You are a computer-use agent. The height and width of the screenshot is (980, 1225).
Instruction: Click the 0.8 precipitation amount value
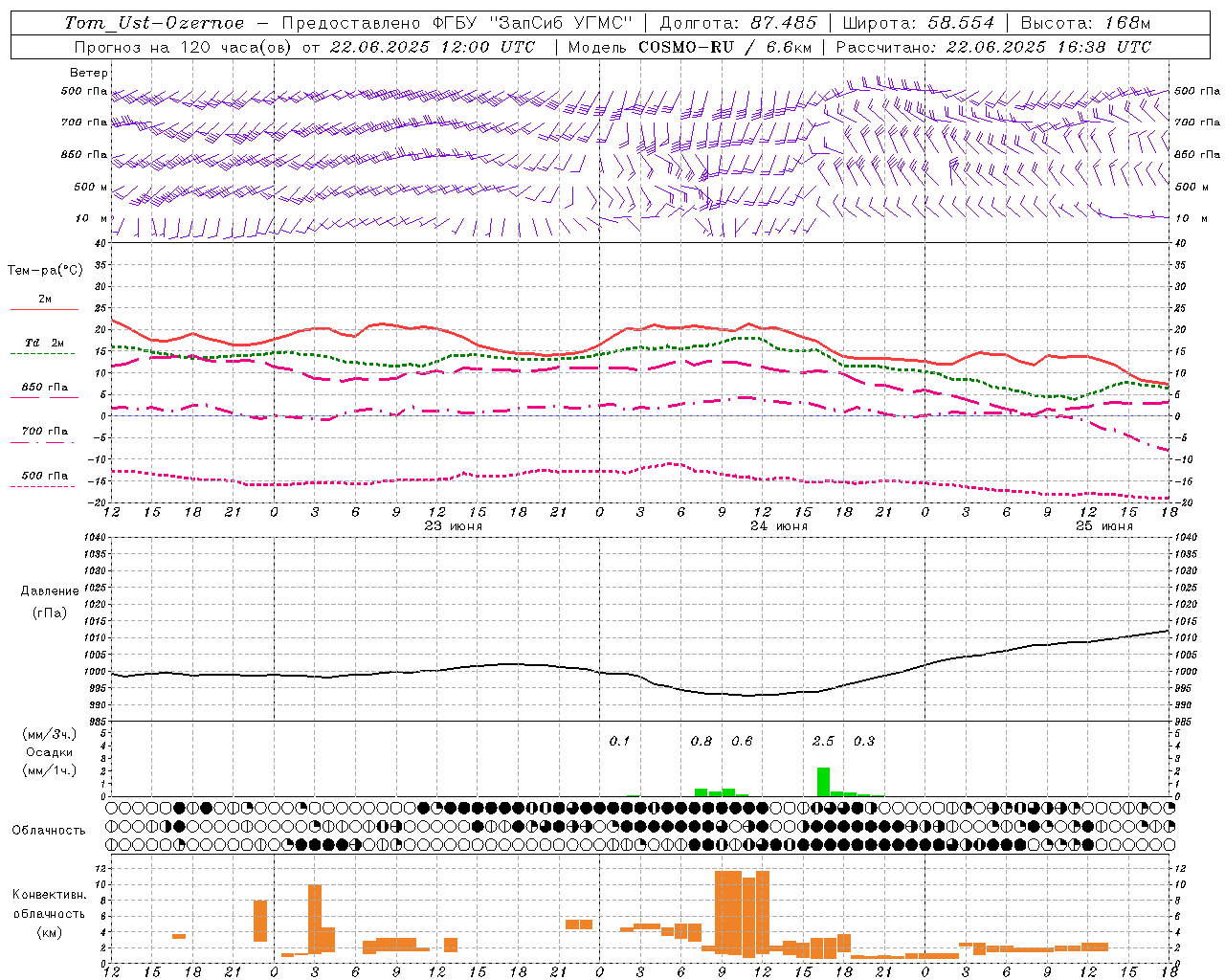pos(702,741)
